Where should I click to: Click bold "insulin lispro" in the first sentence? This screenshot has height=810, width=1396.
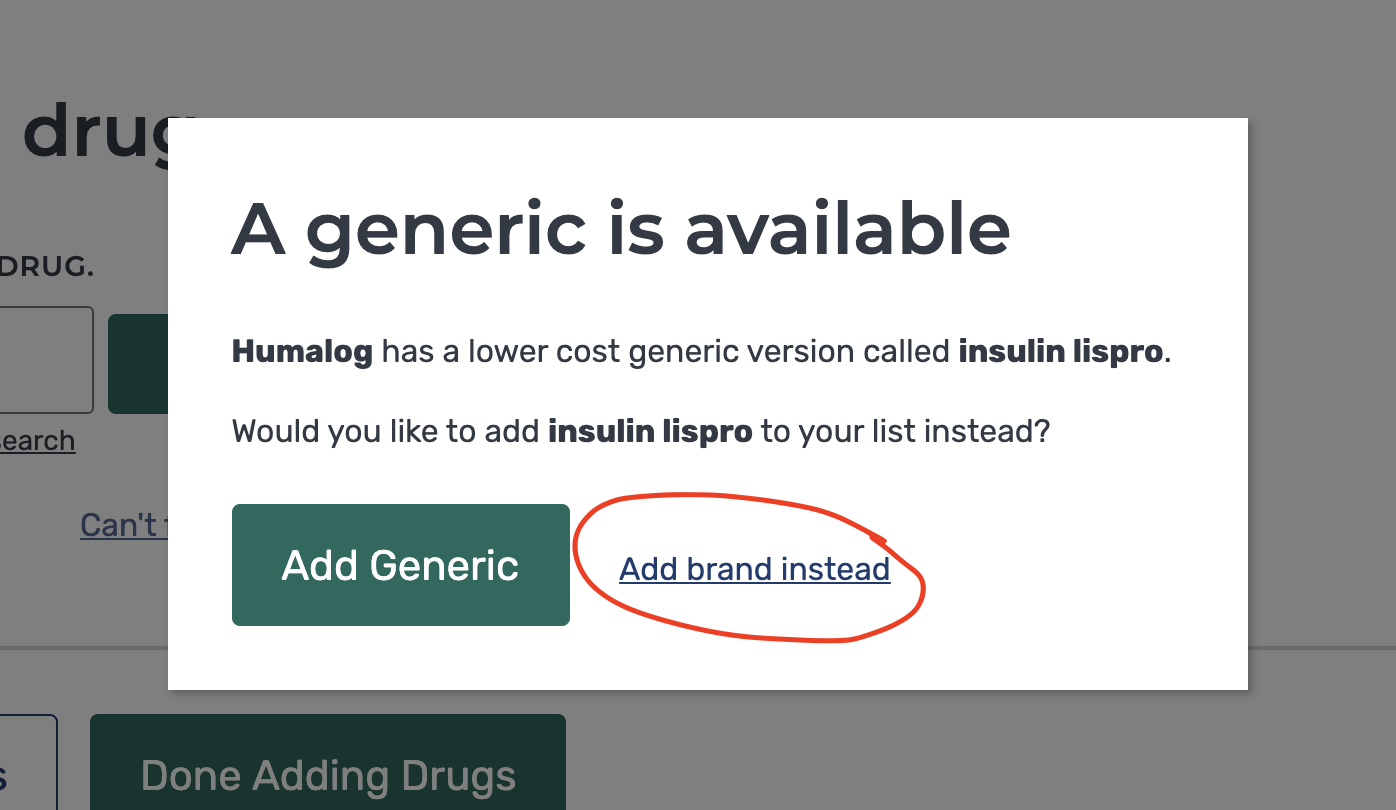click(1061, 352)
